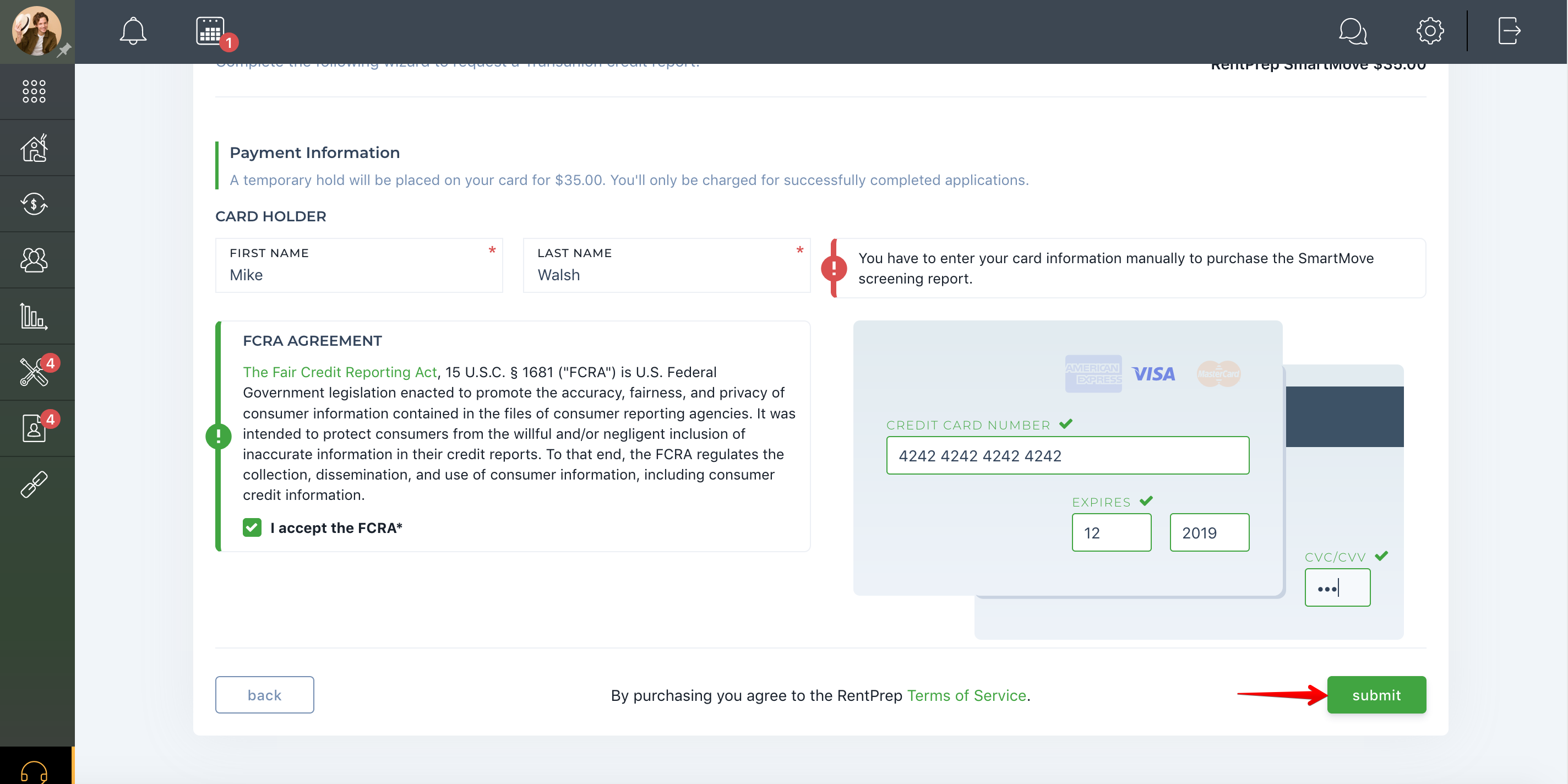Click the CARD HOLDER label
1568x784 pixels.
pyautogui.click(x=271, y=217)
